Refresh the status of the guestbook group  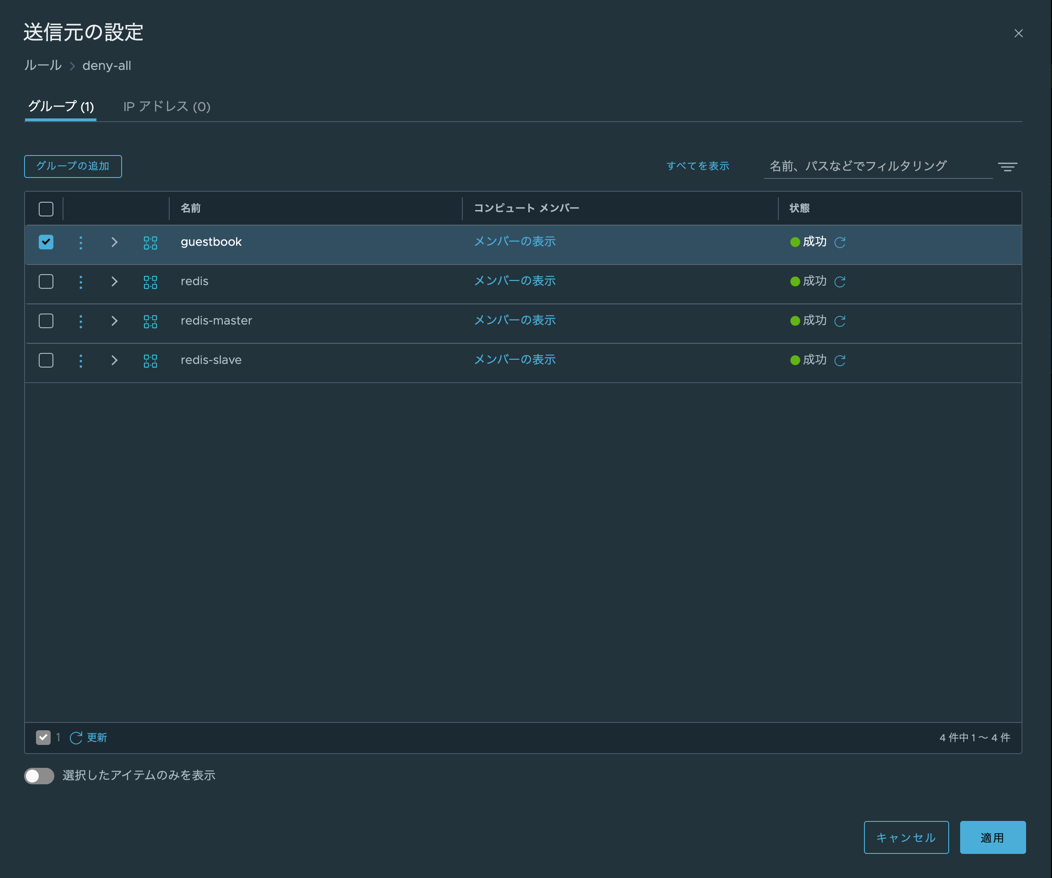840,243
